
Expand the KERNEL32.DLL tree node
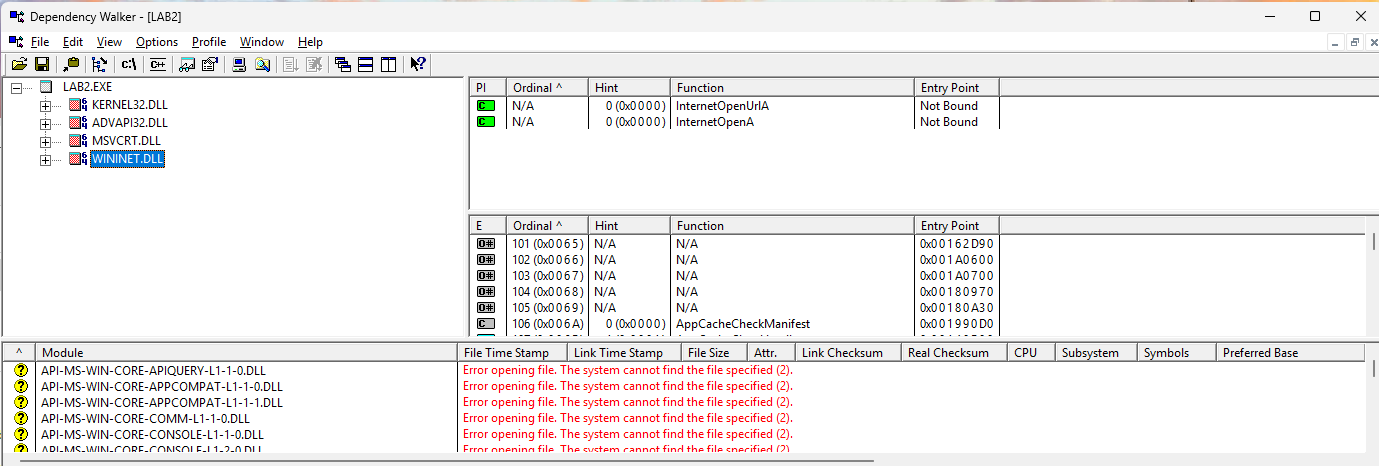45,106
